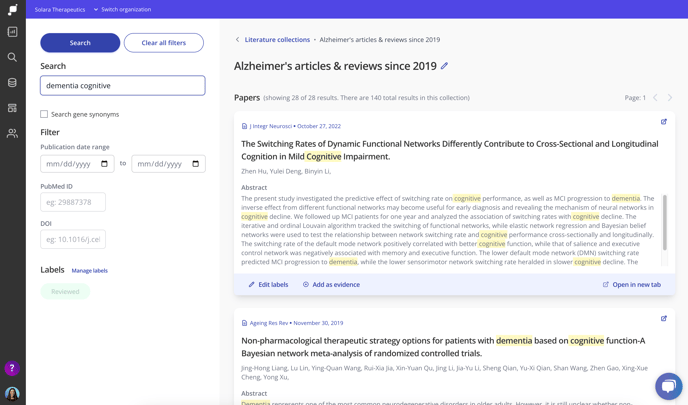Click Add as evidence on first paper

tap(331, 284)
